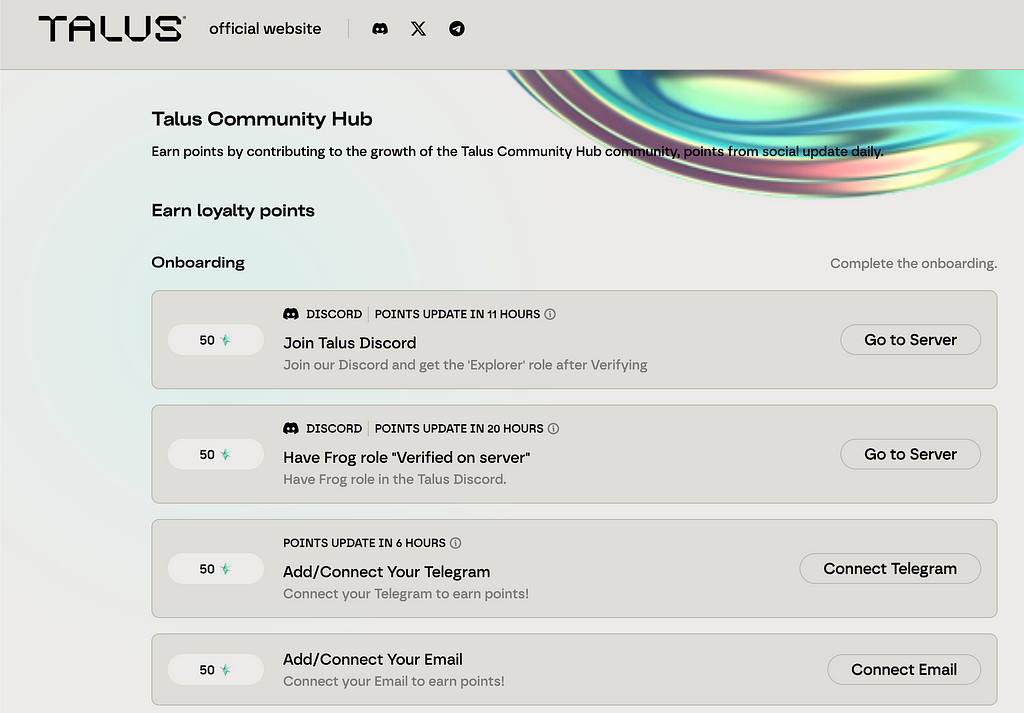
Task: Click 'Have Frog role "Verified on server"' title
Action: click(406, 457)
